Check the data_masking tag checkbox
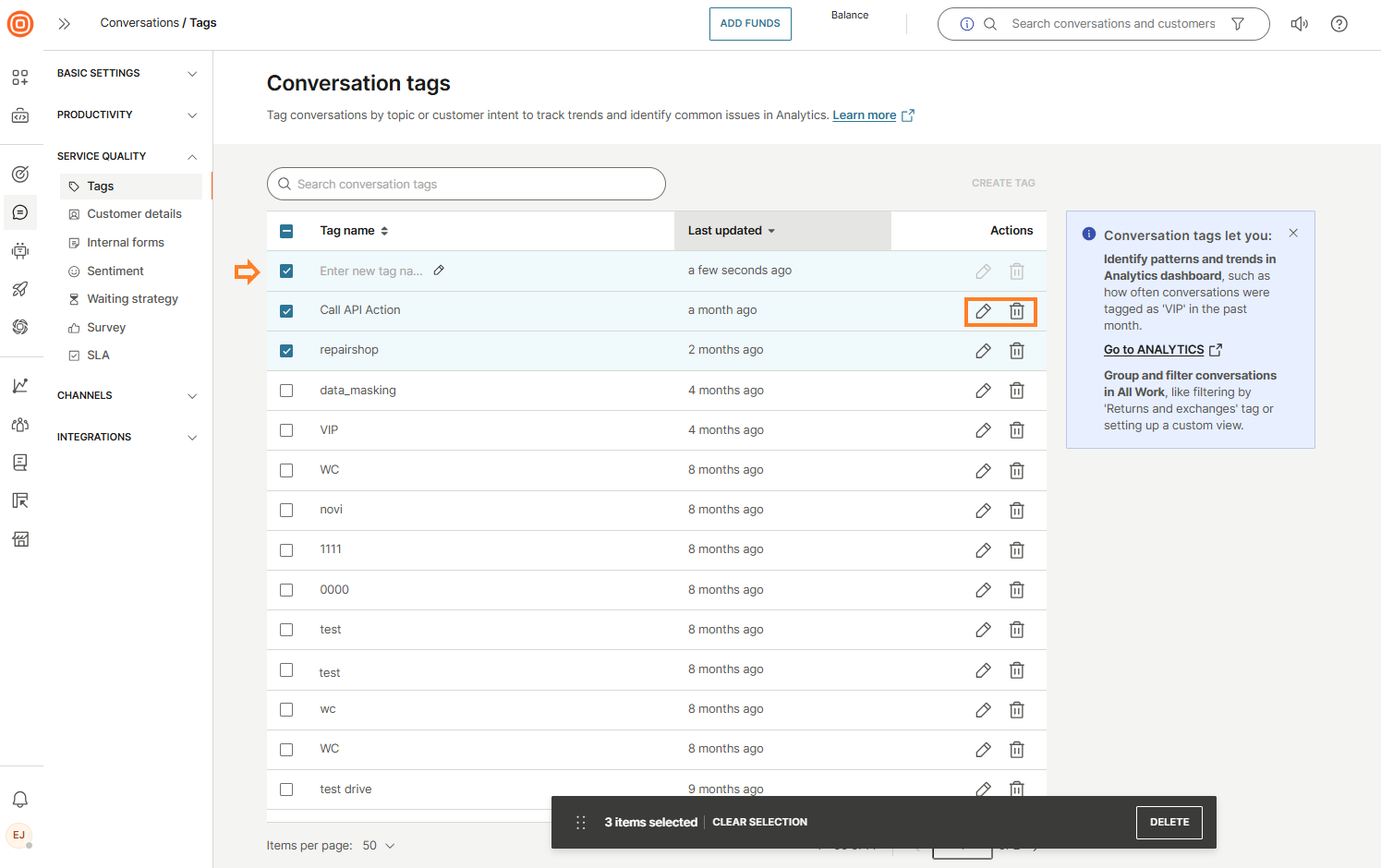Image resolution: width=1381 pixels, height=868 pixels. [x=286, y=391]
